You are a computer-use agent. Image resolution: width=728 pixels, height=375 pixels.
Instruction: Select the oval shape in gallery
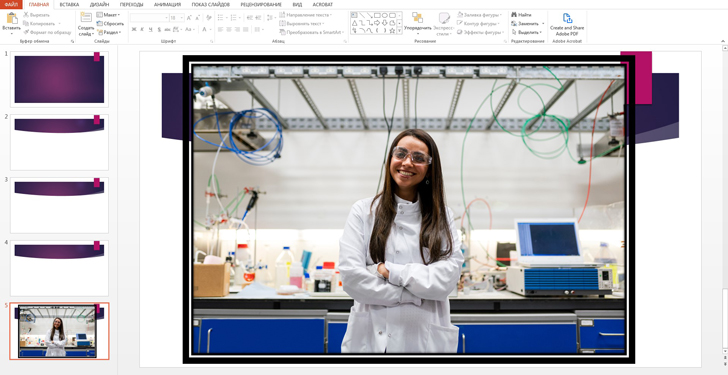tap(385, 15)
